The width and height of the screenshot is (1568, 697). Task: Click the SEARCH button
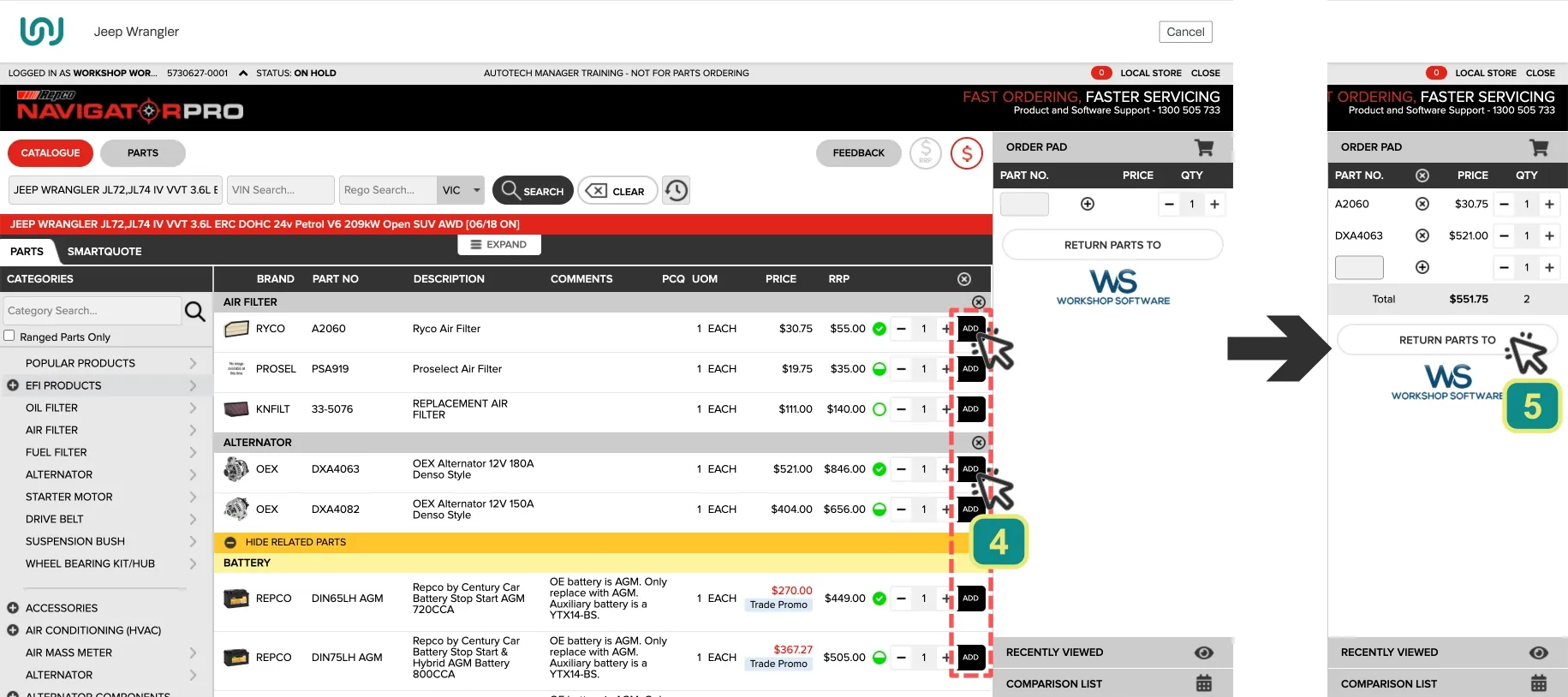[533, 190]
